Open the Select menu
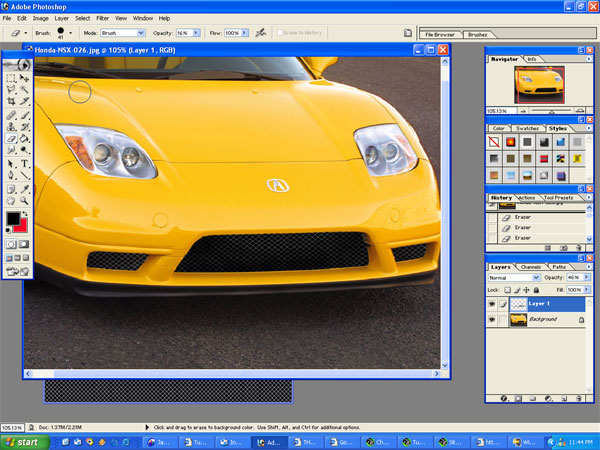The height and width of the screenshot is (450, 600). pos(82,18)
